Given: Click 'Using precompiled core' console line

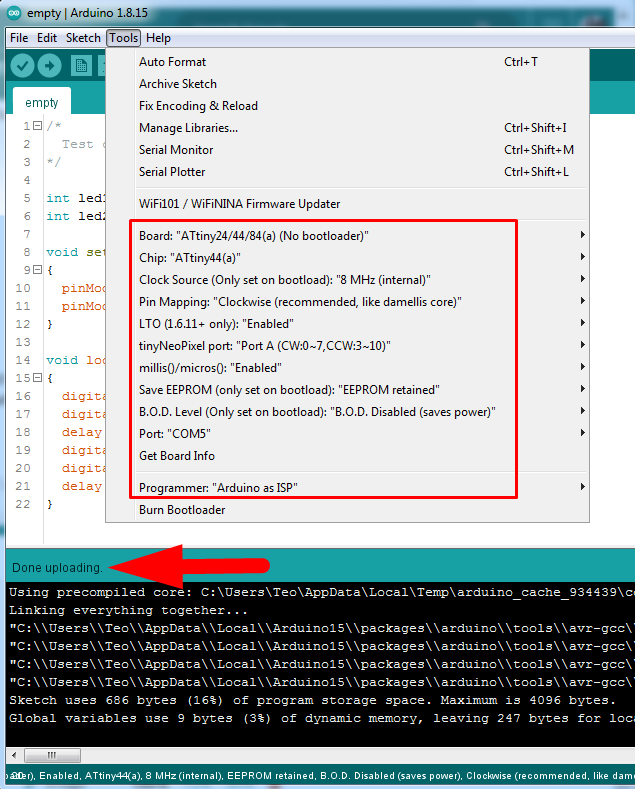Looking at the screenshot, I should pos(322,593).
